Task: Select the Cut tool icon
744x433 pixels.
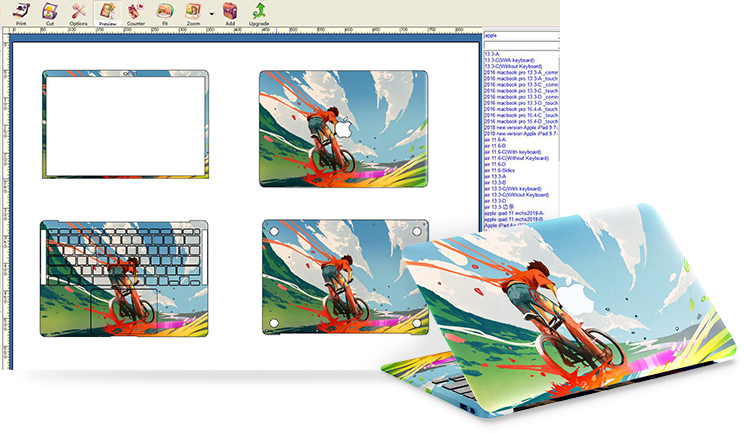Action: pyautogui.click(x=50, y=12)
